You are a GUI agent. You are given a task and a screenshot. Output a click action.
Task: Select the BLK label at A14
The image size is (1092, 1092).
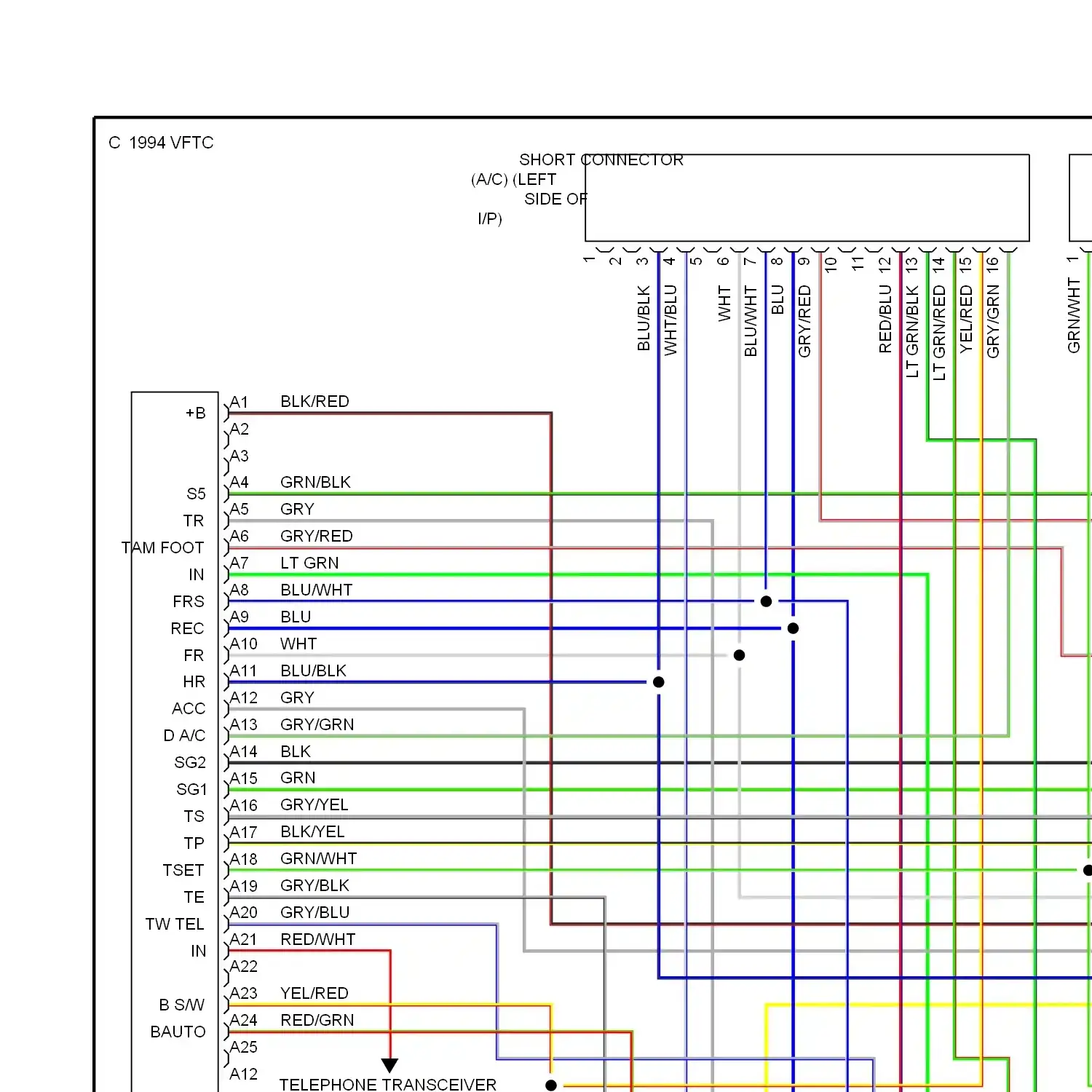coord(296,752)
